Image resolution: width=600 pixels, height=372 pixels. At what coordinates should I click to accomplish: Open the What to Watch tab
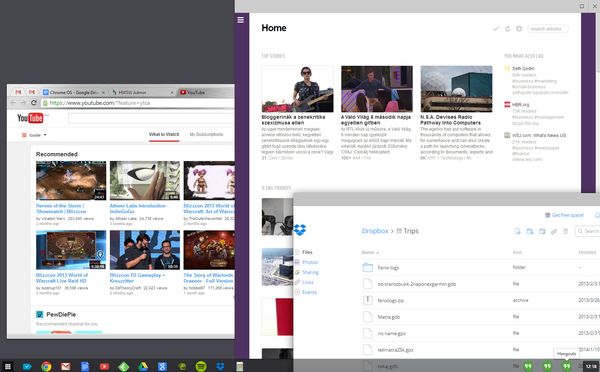tap(164, 134)
